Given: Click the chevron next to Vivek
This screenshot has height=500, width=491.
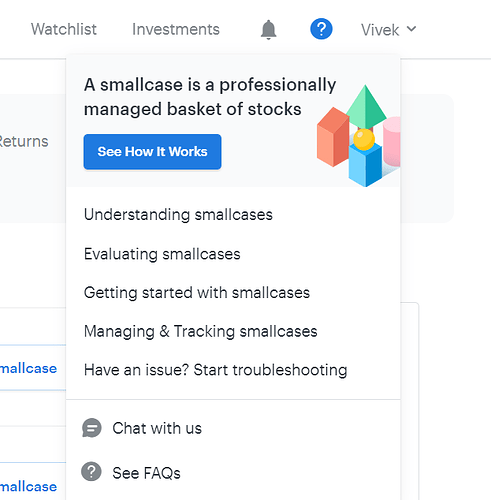Looking at the screenshot, I should 412,29.
